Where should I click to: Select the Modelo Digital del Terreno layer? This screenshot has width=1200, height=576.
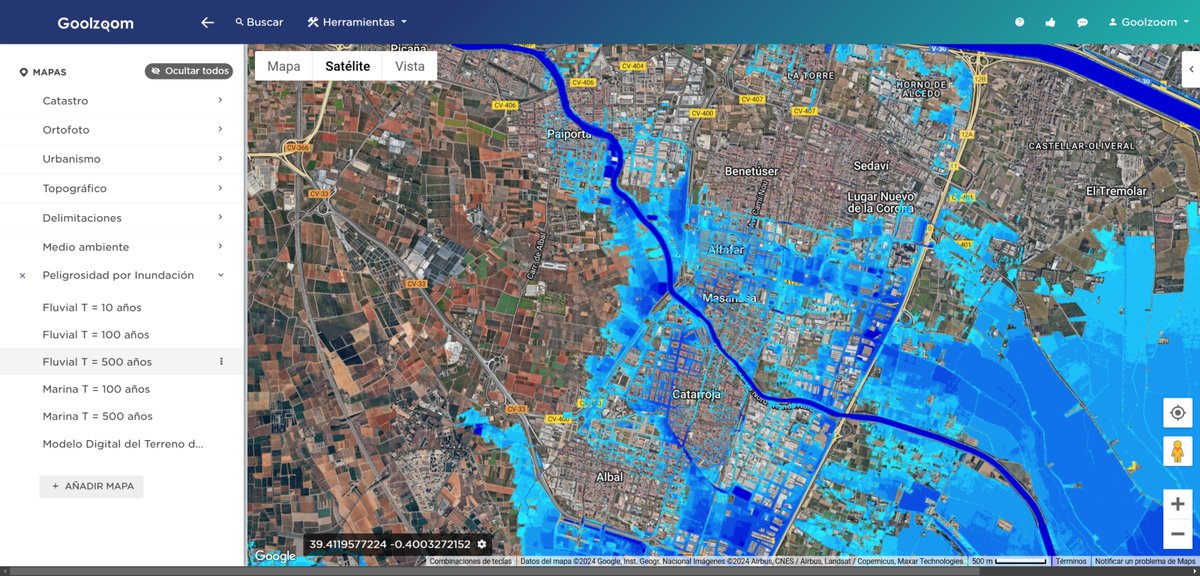coord(123,444)
